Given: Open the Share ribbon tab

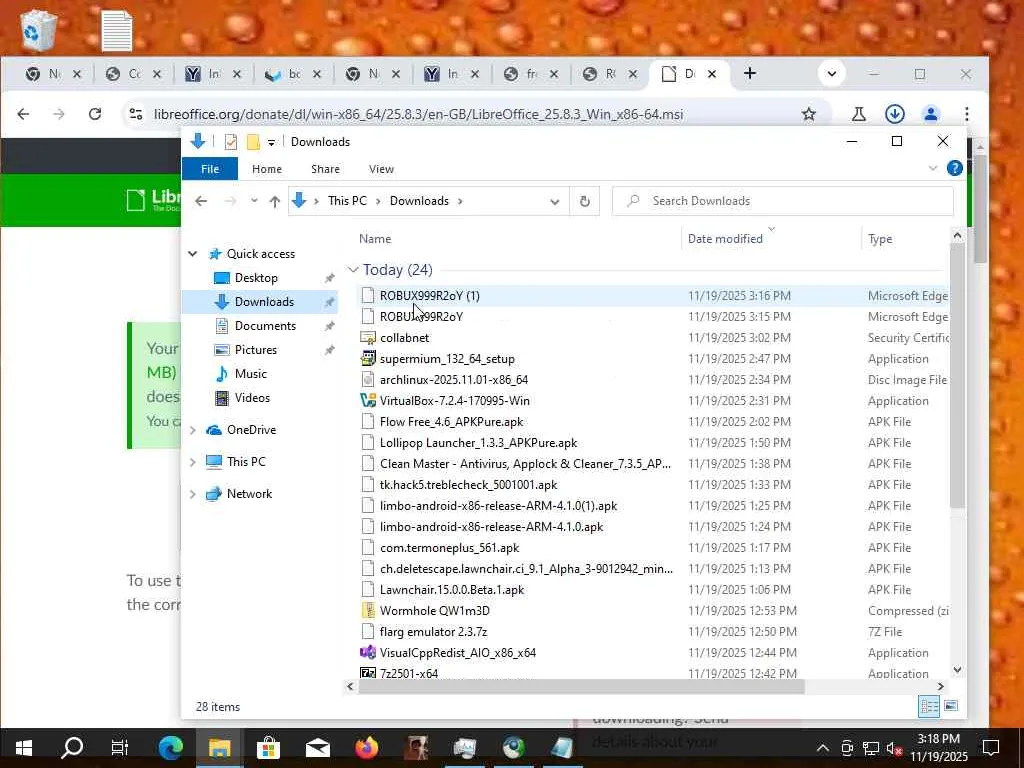Looking at the screenshot, I should [325, 168].
